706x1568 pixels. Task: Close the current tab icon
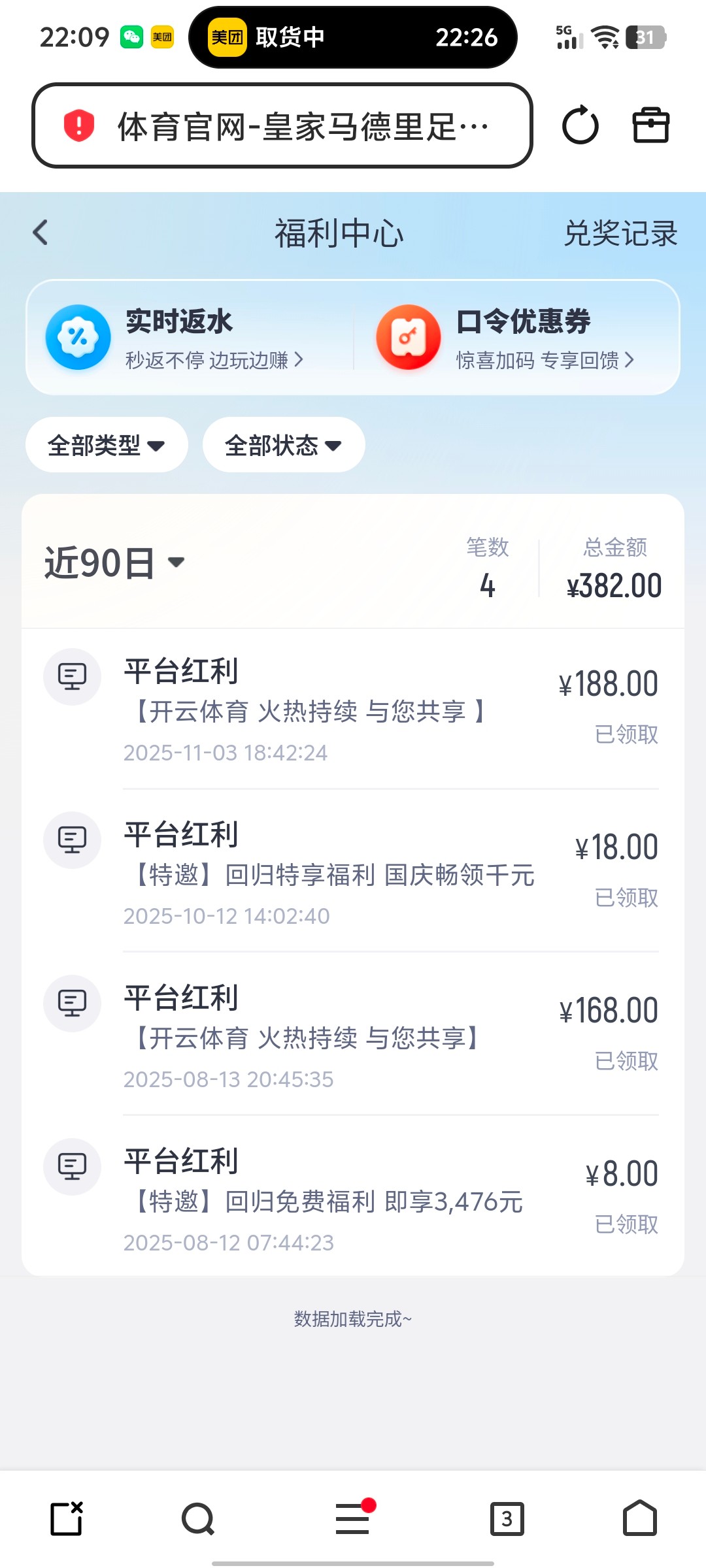click(x=67, y=1519)
